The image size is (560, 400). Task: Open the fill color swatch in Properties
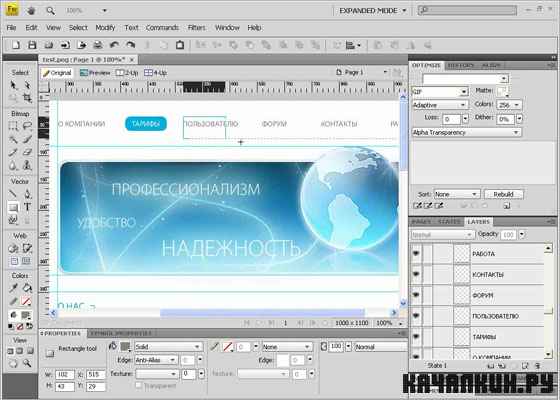pos(125,347)
